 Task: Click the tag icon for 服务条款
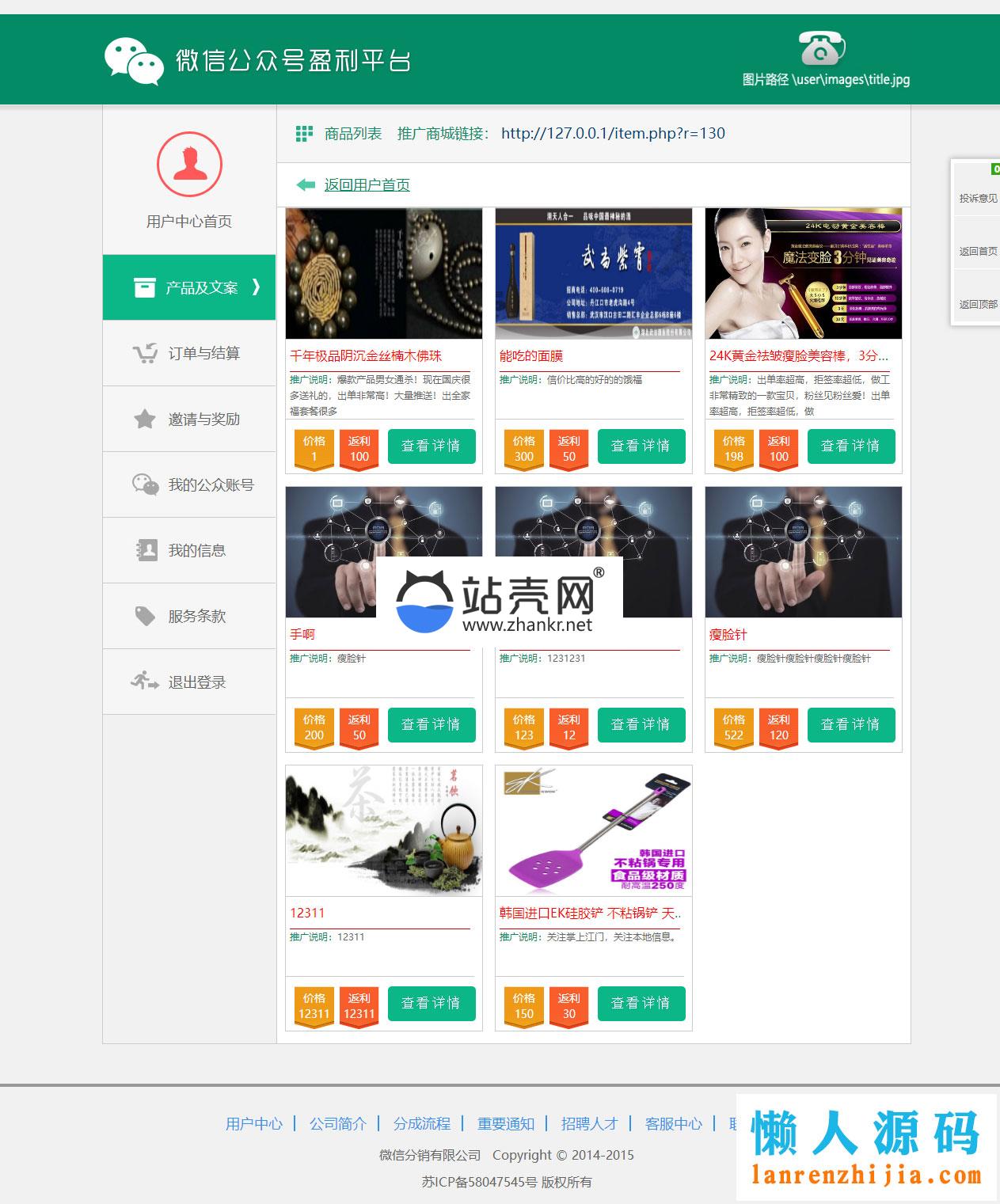[145, 617]
